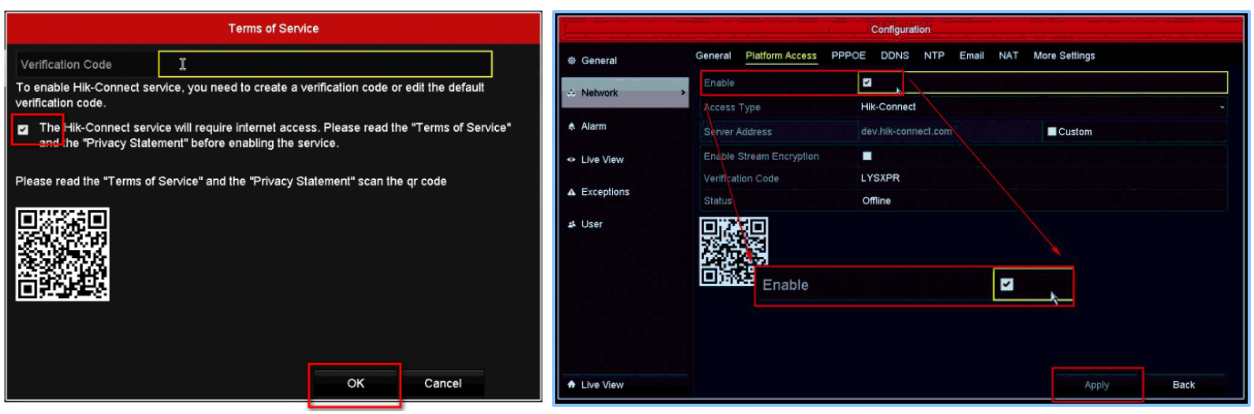The height and width of the screenshot is (414, 1254).
Task: Switch to the DDNS tab
Action: 895,56
